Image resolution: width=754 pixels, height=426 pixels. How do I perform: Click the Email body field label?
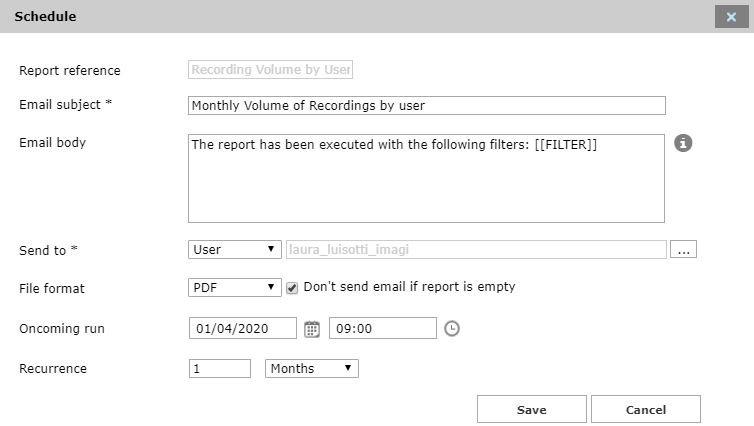(x=53, y=143)
